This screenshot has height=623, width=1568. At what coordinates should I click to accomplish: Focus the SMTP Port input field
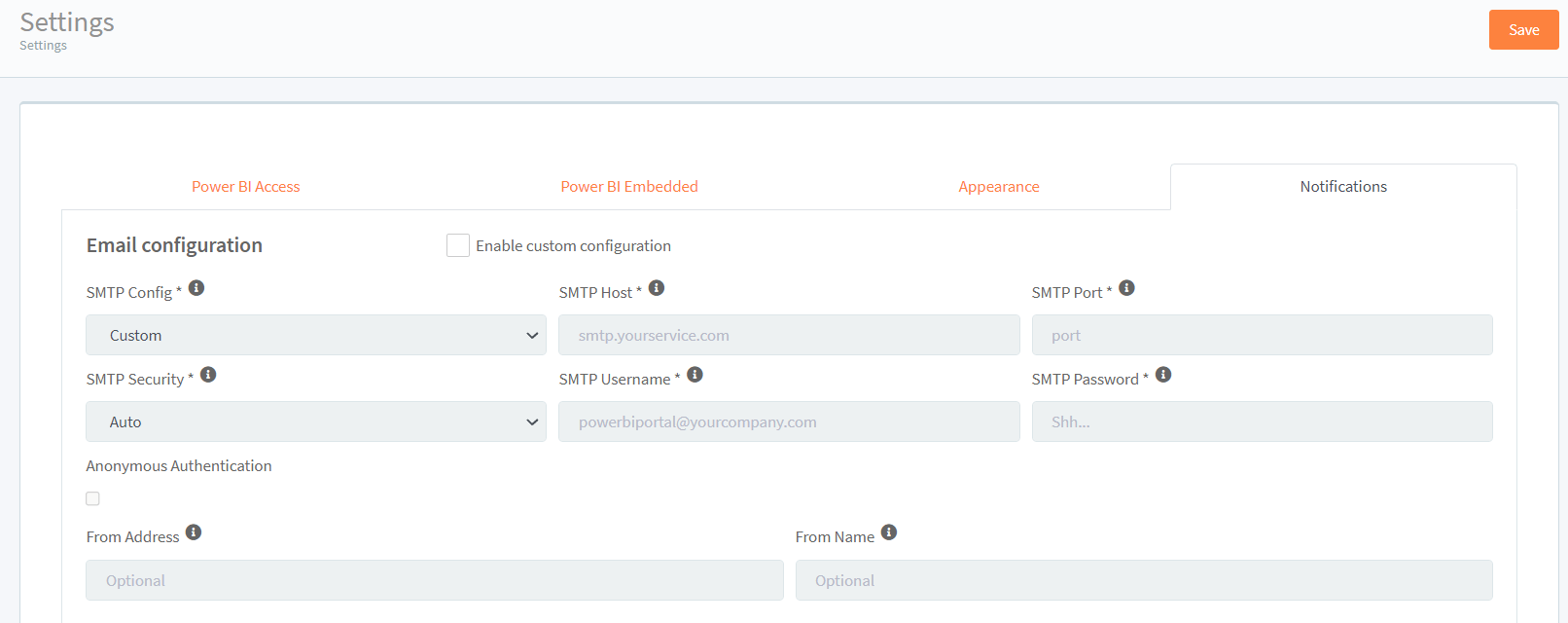tap(1262, 335)
